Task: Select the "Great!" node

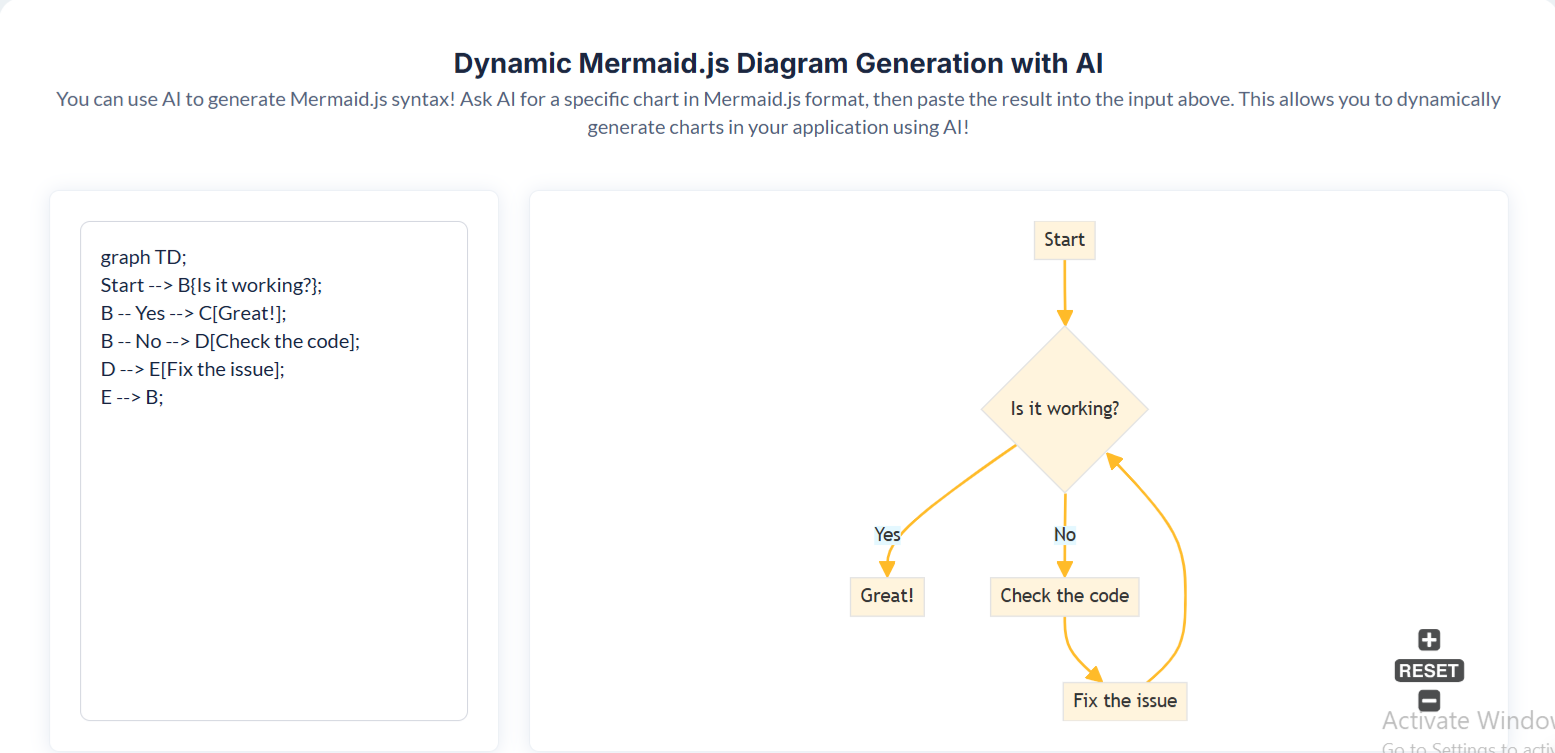Action: [x=886, y=596]
